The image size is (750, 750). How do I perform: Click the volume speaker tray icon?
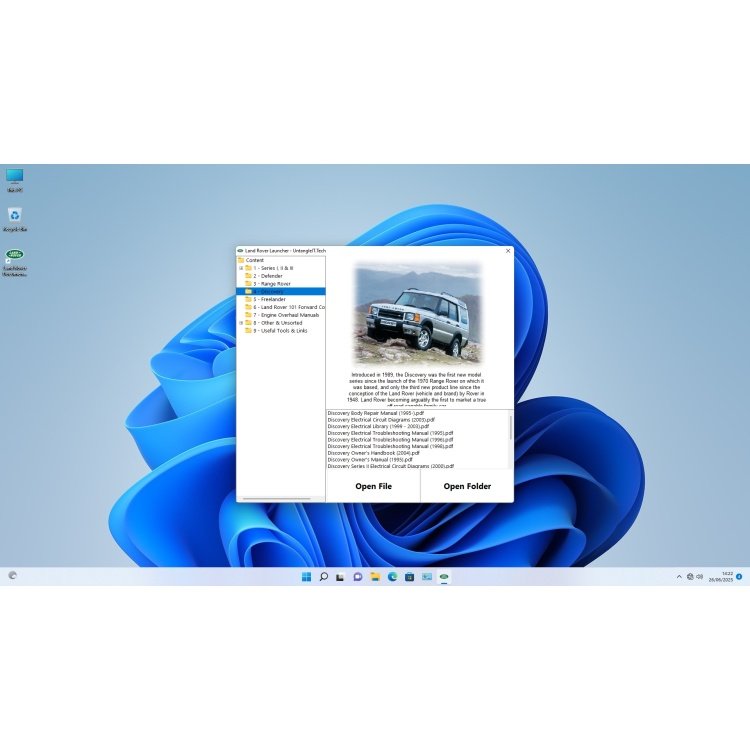point(699,577)
